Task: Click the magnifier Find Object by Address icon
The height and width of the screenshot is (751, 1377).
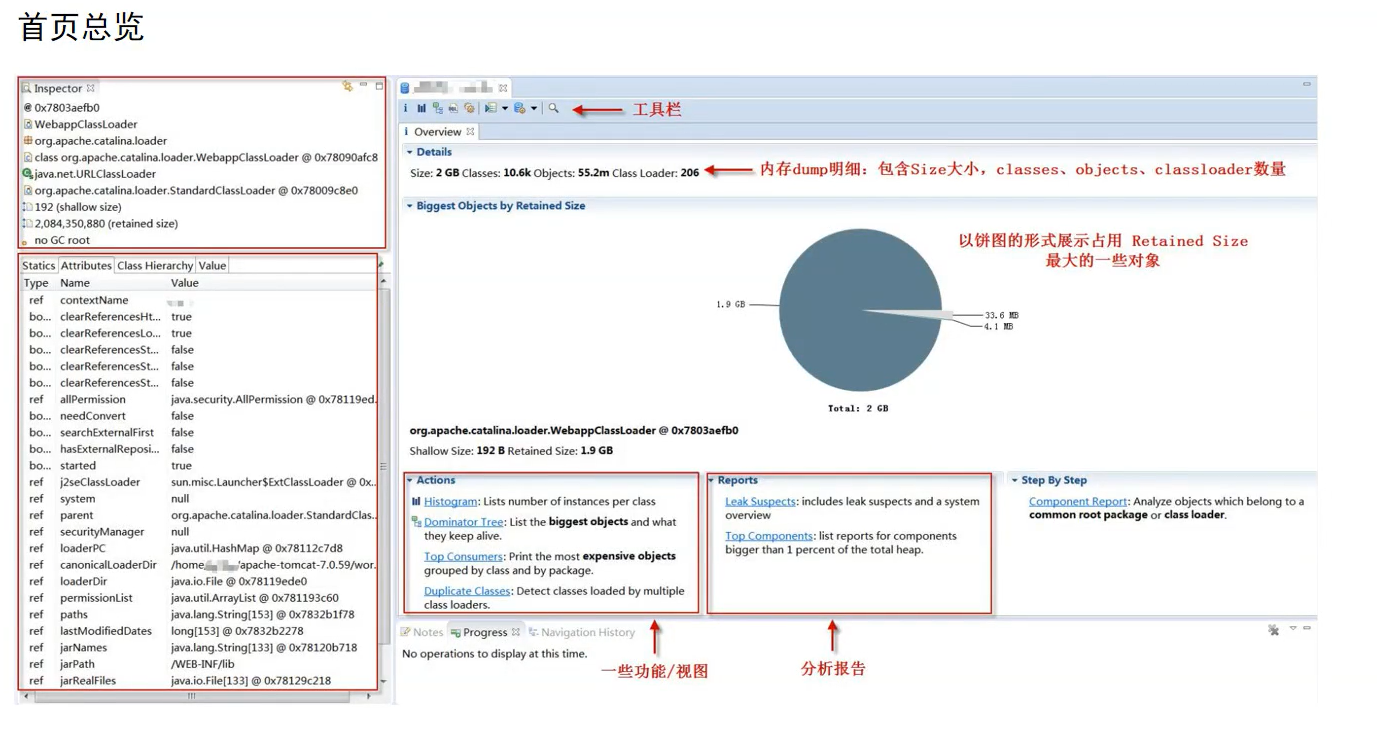Action: tap(553, 108)
